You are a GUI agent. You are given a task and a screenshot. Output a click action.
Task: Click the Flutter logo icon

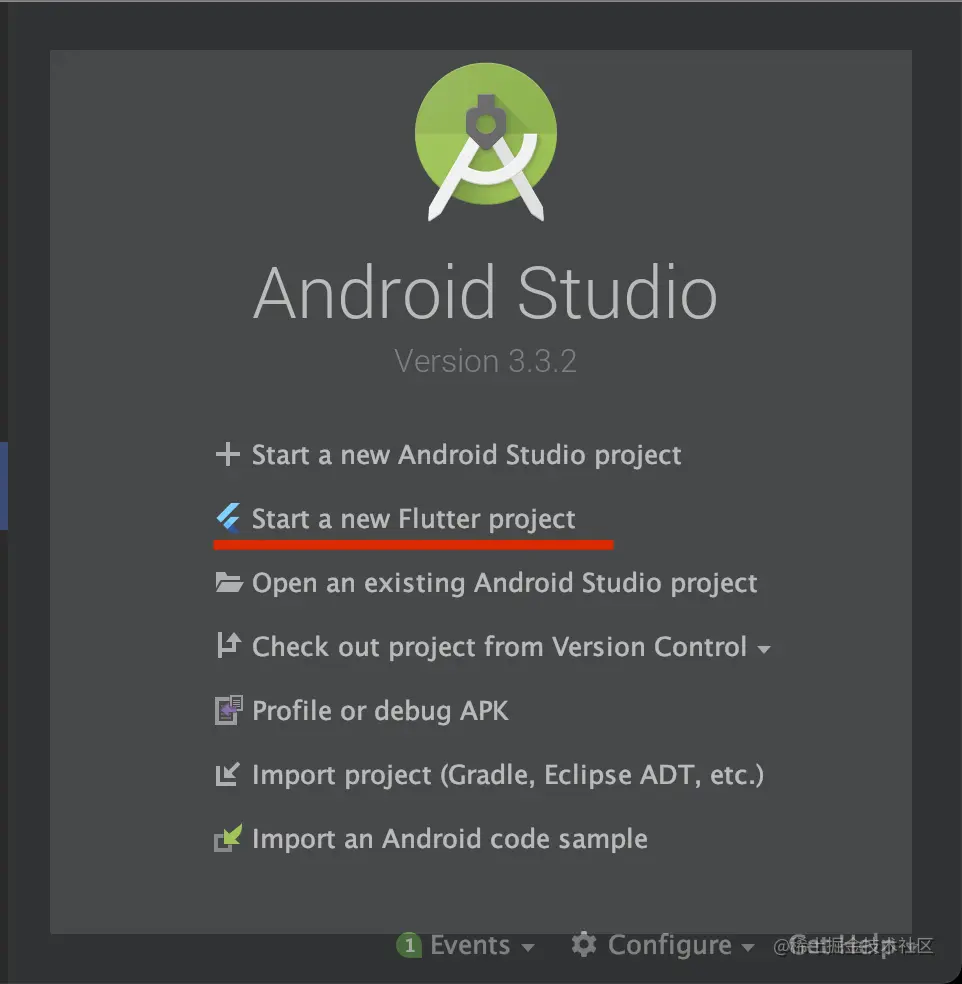point(228,518)
